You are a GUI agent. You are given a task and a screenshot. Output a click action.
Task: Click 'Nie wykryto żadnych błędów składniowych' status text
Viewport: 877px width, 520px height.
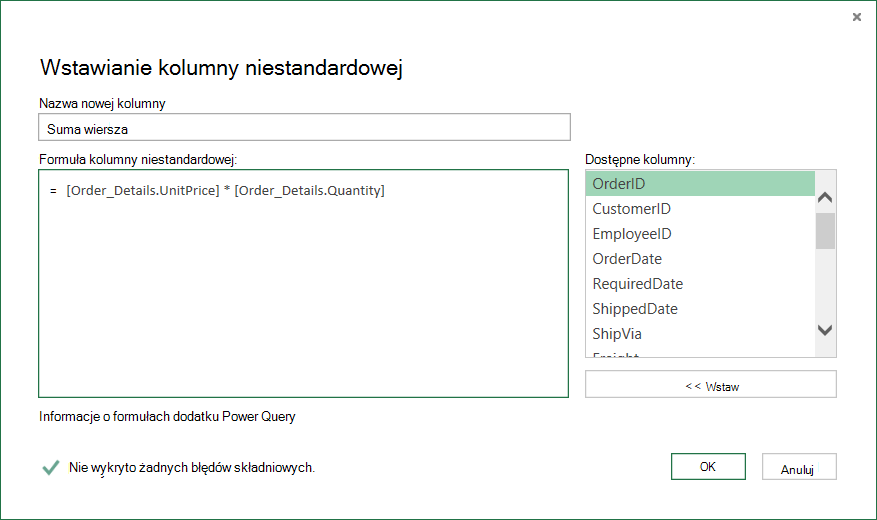click(x=192, y=467)
